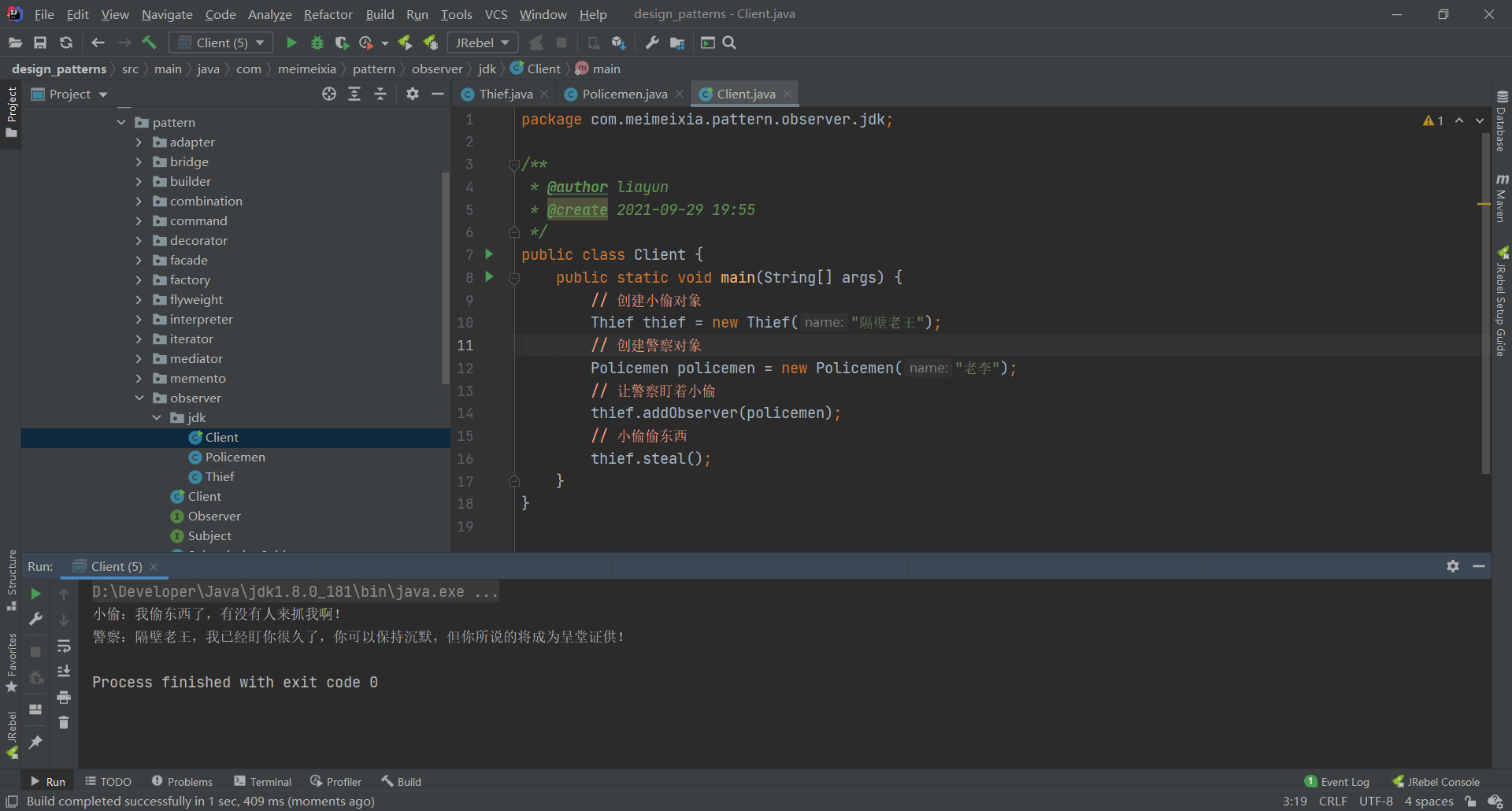Toggle scroll to end in Run console
This screenshot has width=1512, height=811.
point(64,672)
